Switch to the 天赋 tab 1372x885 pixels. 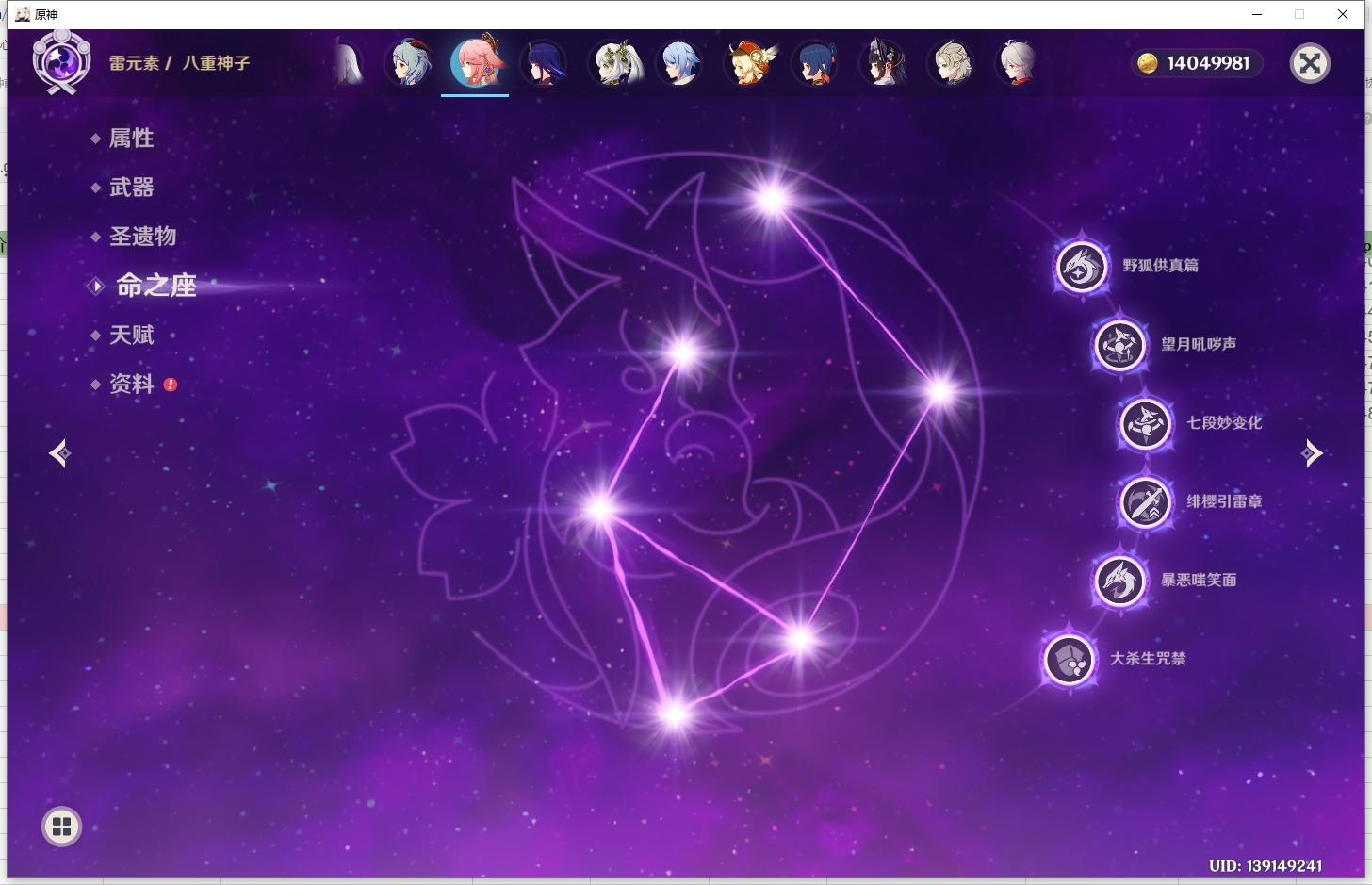coord(131,335)
